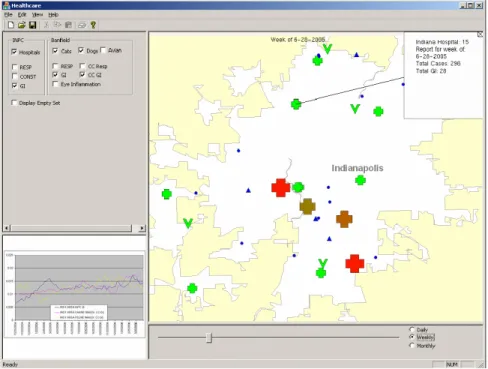This screenshot has width=488, height=369.
Task: Click the Banfield group label
Action: coord(60,40)
